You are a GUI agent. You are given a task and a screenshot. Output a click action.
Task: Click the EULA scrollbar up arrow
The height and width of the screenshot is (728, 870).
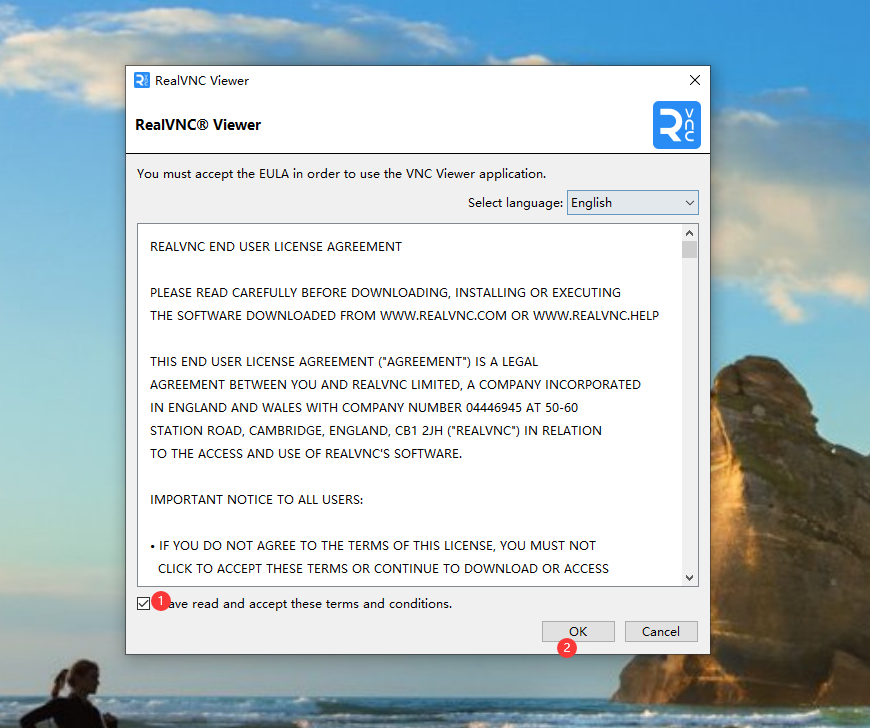(689, 233)
